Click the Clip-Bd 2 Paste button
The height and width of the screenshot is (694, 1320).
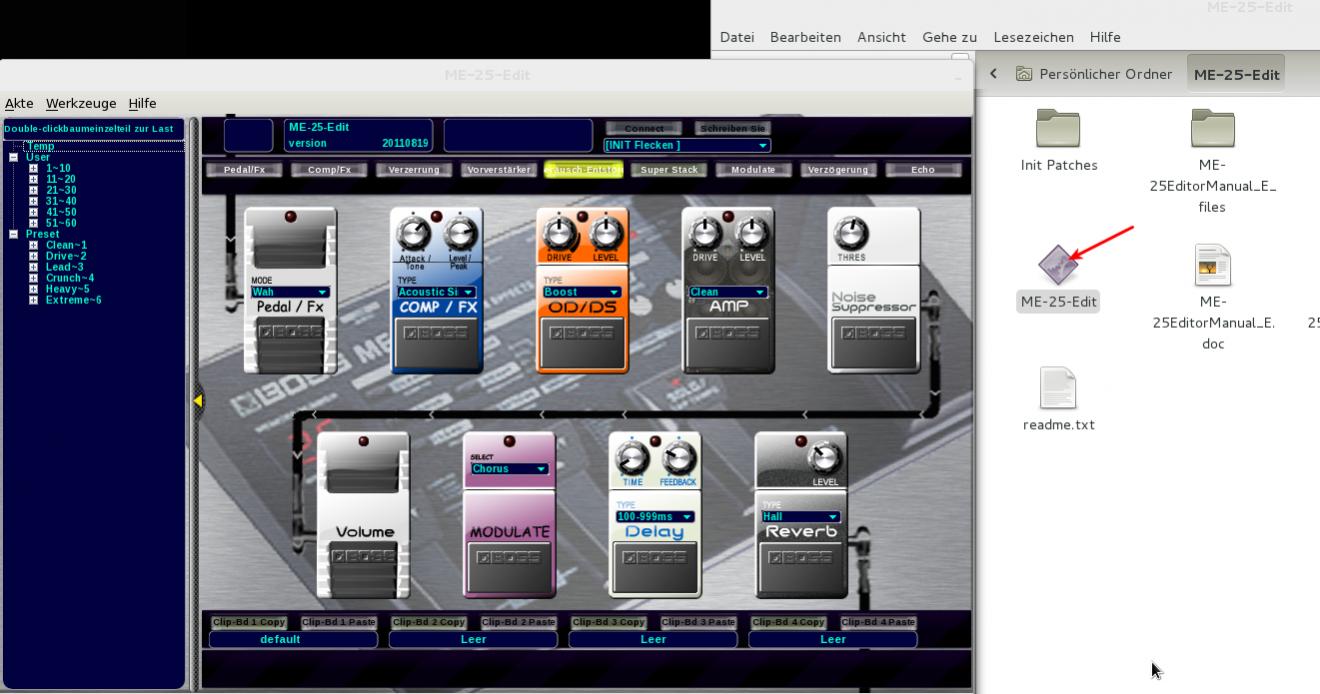[518, 622]
